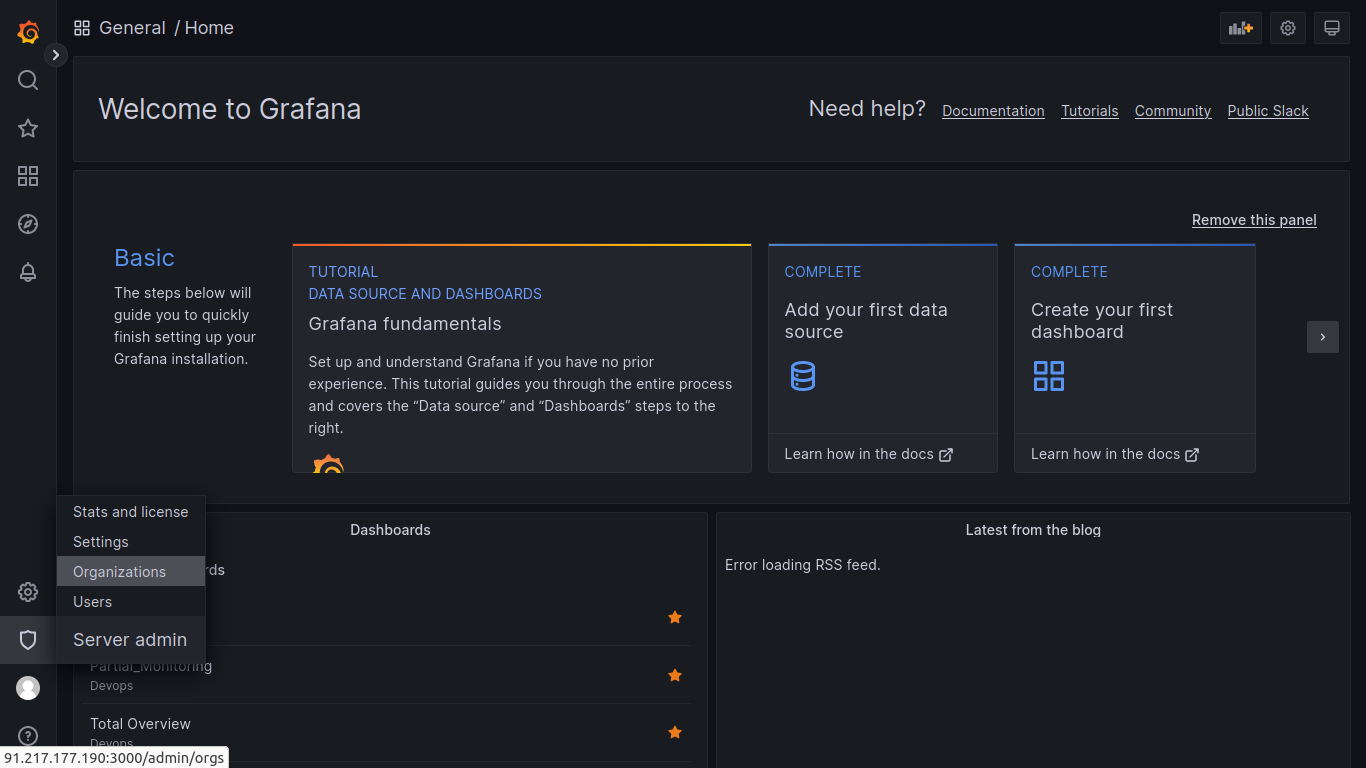Open dashboard settings gear in top bar
The width and height of the screenshot is (1366, 768).
[x=1288, y=28]
